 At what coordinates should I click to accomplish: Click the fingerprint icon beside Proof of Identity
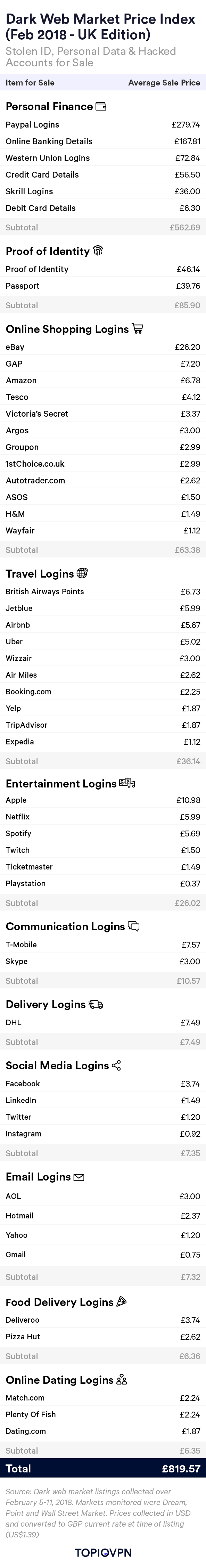point(98,251)
